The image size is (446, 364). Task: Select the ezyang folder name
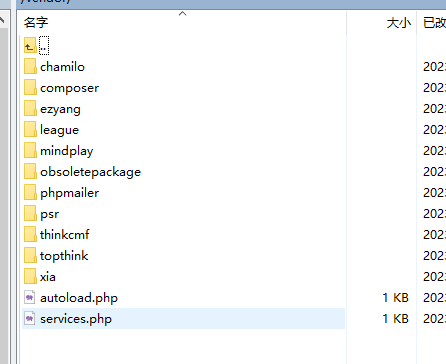(60, 109)
